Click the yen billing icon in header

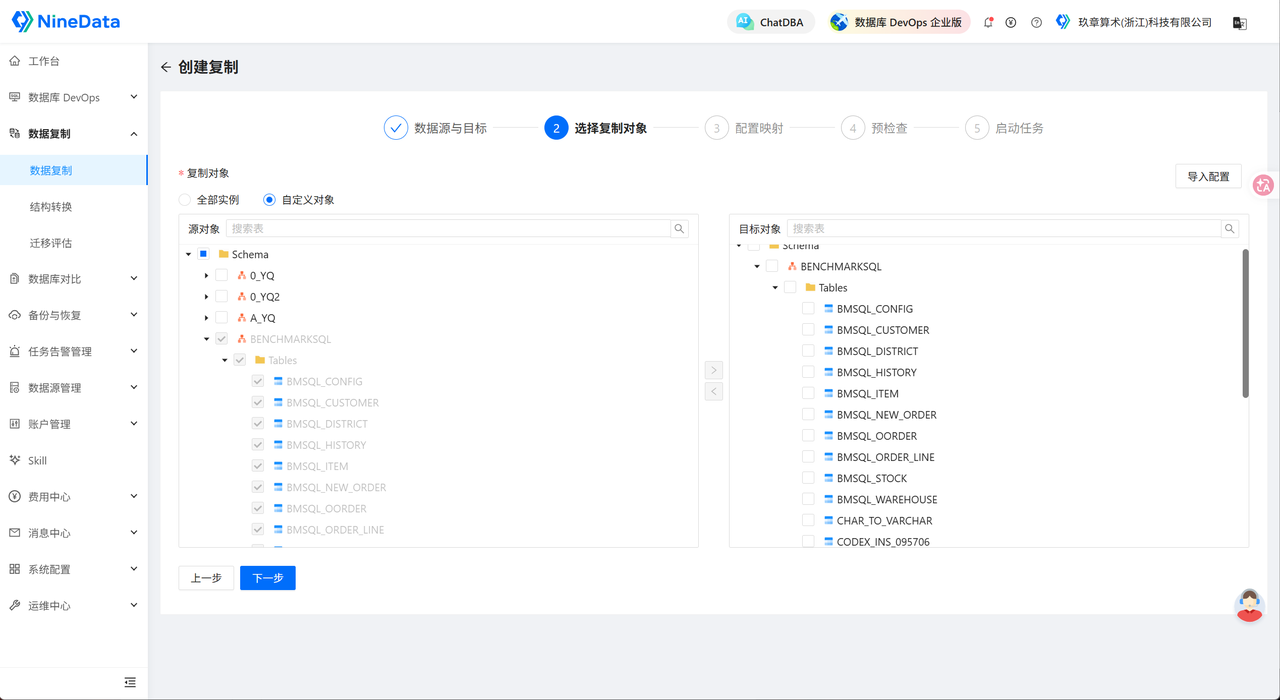tap(1011, 22)
